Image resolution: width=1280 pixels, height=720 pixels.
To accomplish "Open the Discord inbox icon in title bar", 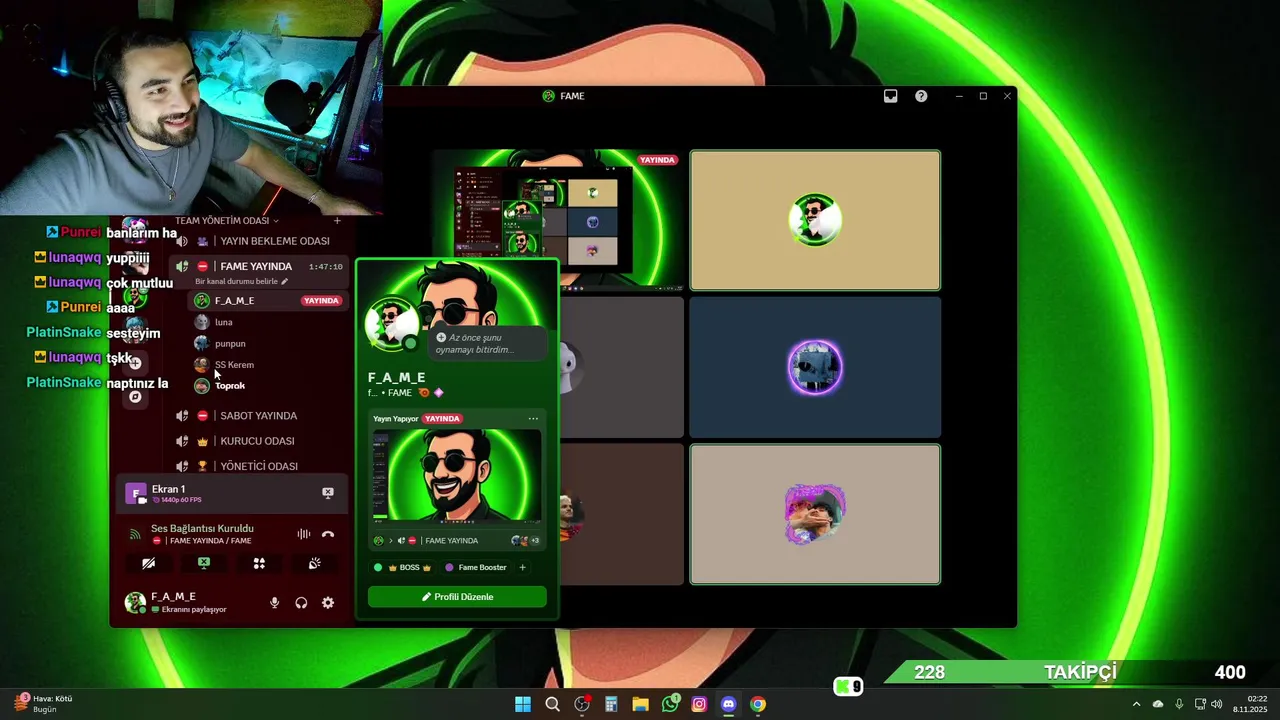I will click(890, 96).
